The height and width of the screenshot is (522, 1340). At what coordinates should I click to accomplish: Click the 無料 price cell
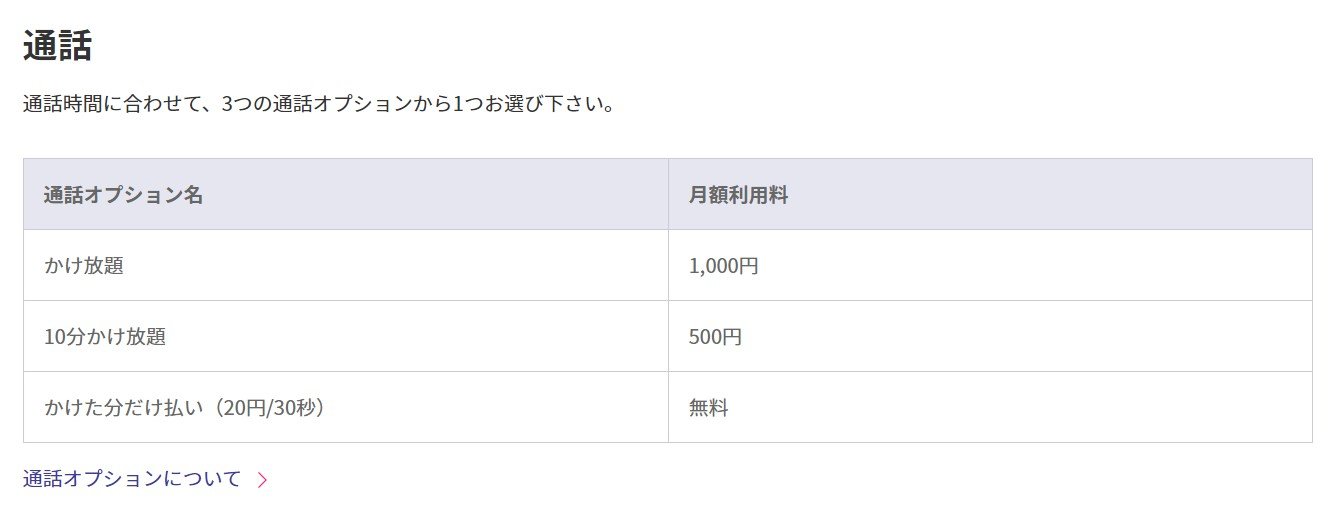(x=990, y=408)
